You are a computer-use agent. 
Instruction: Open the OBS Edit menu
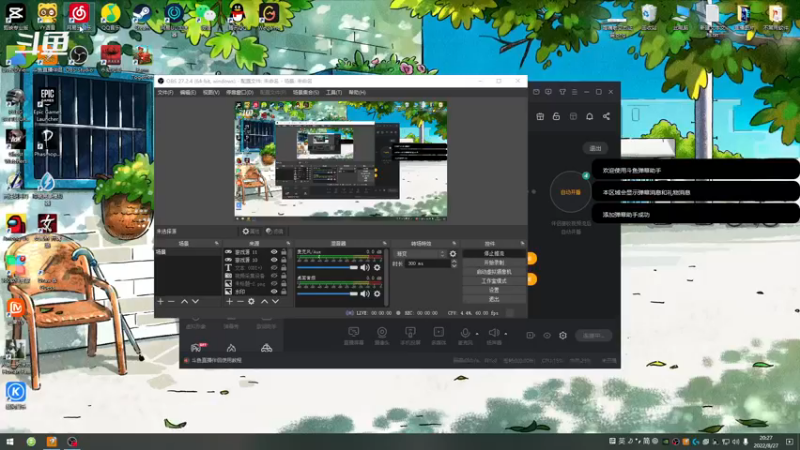click(x=188, y=92)
